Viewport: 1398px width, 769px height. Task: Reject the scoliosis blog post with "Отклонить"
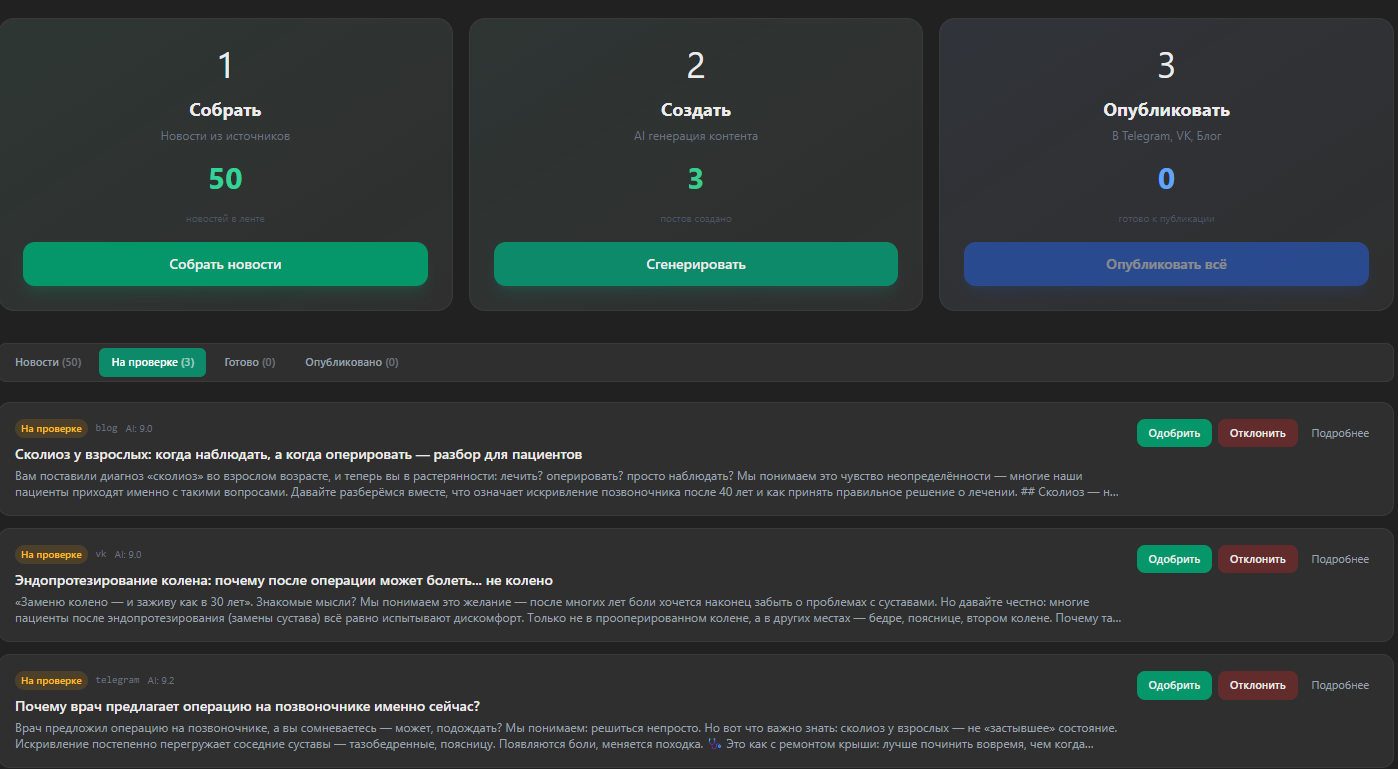(x=1257, y=433)
